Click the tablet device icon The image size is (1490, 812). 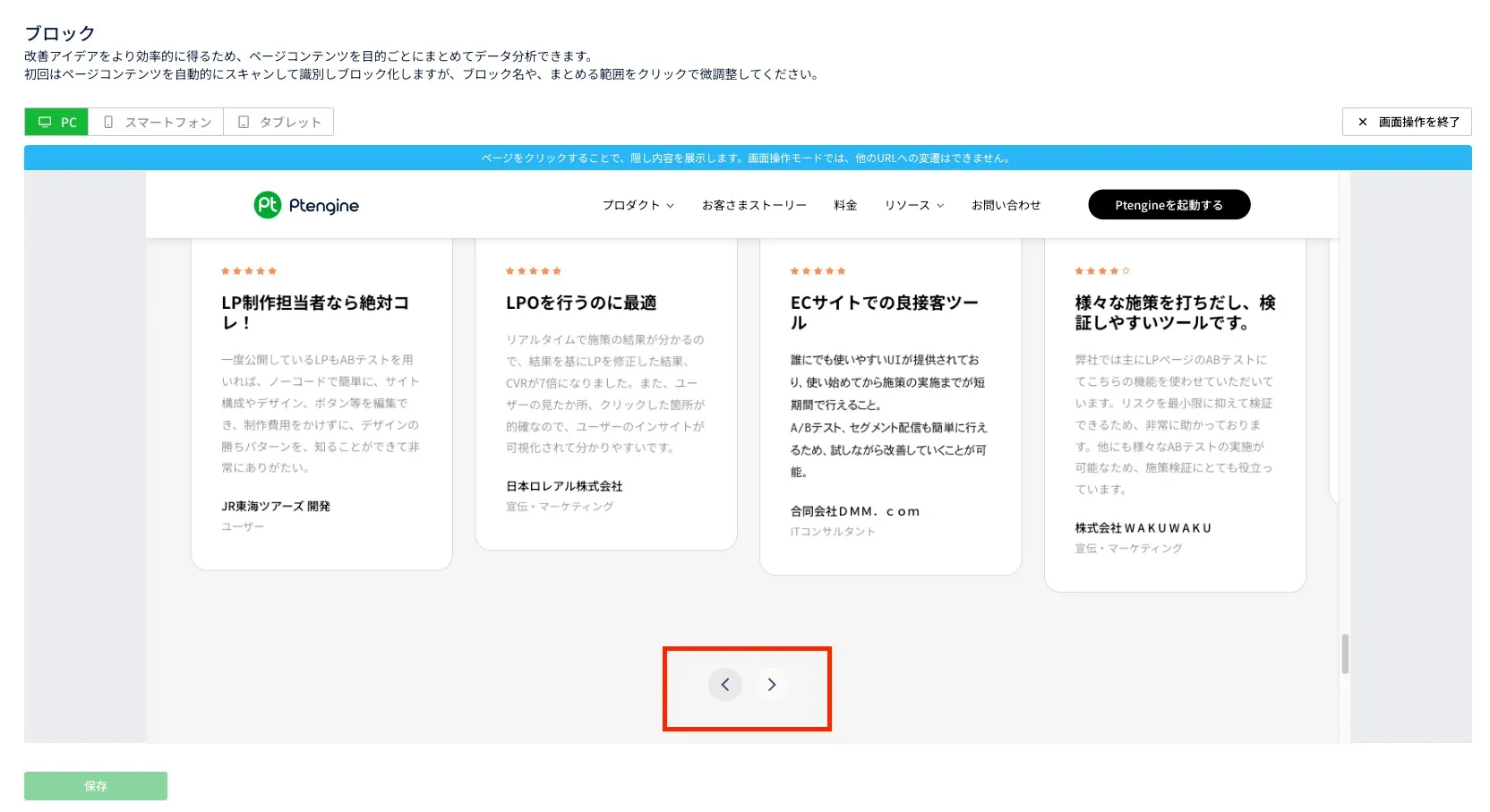pyautogui.click(x=244, y=122)
